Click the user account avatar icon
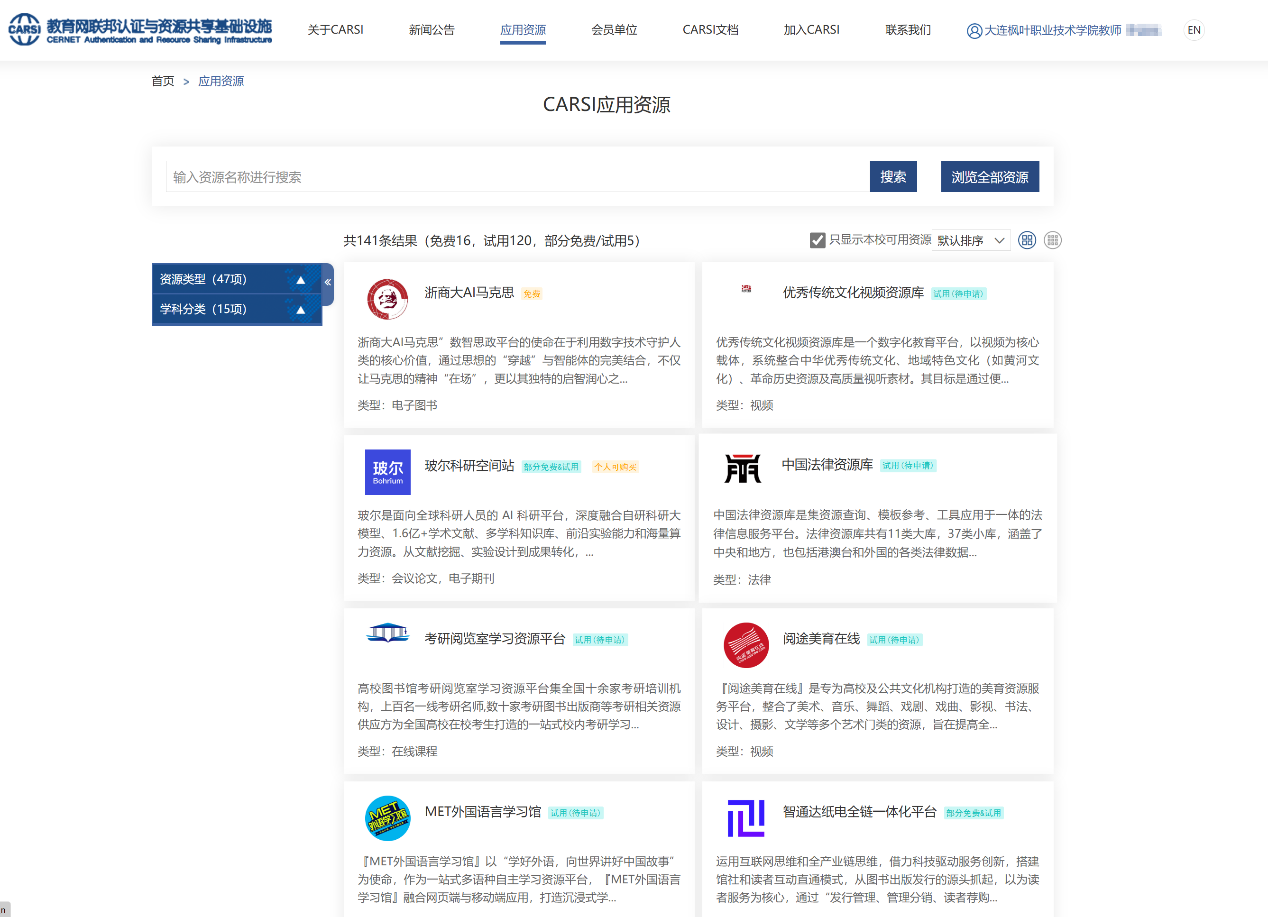The height and width of the screenshot is (917, 1268). click(974, 31)
